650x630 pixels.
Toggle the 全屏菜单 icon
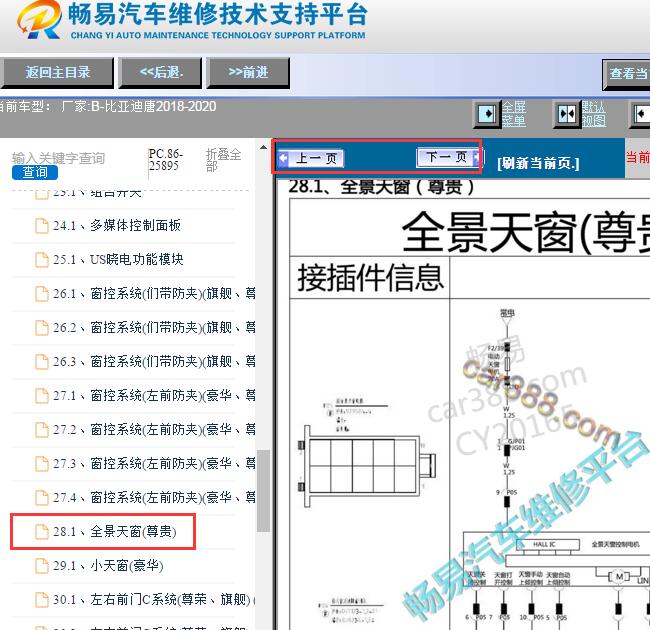pos(486,114)
